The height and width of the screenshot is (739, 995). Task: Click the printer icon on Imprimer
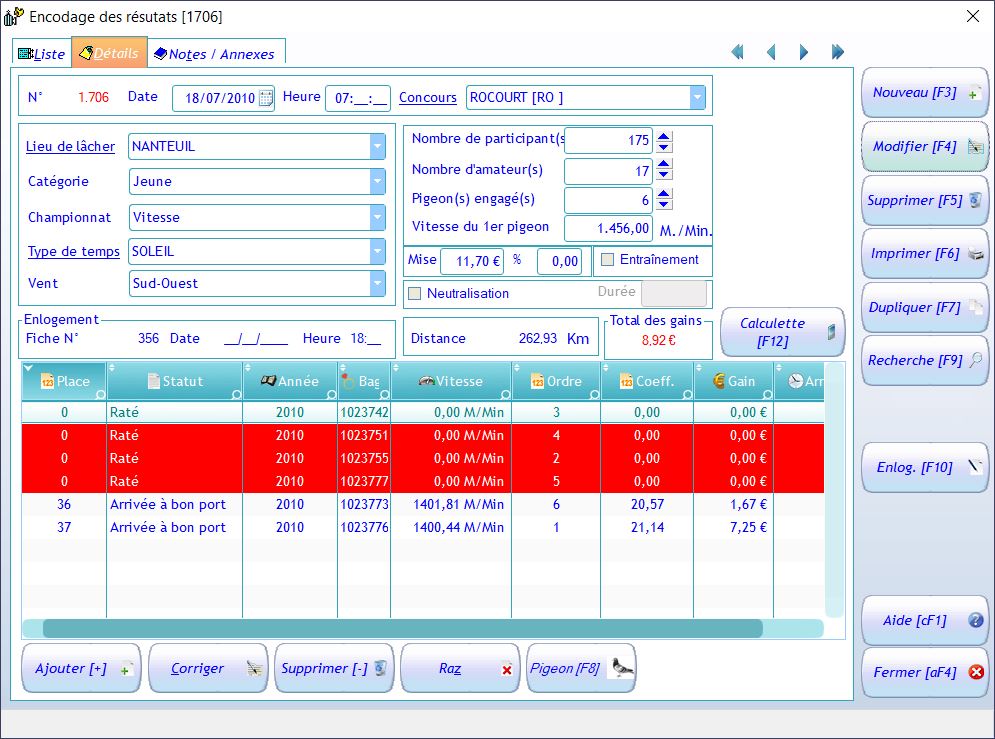975,254
